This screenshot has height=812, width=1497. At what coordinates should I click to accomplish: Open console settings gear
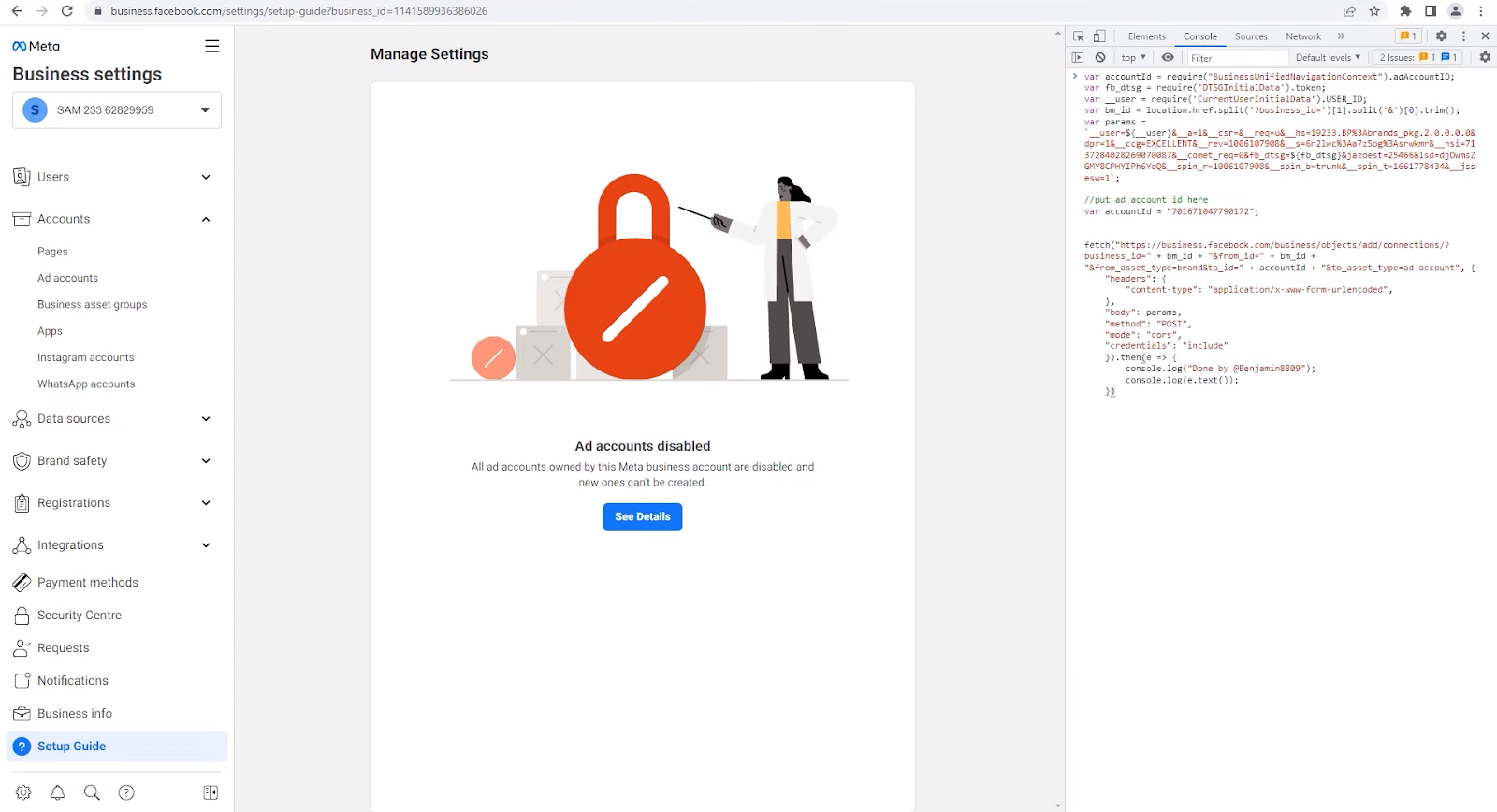pyautogui.click(x=1485, y=57)
